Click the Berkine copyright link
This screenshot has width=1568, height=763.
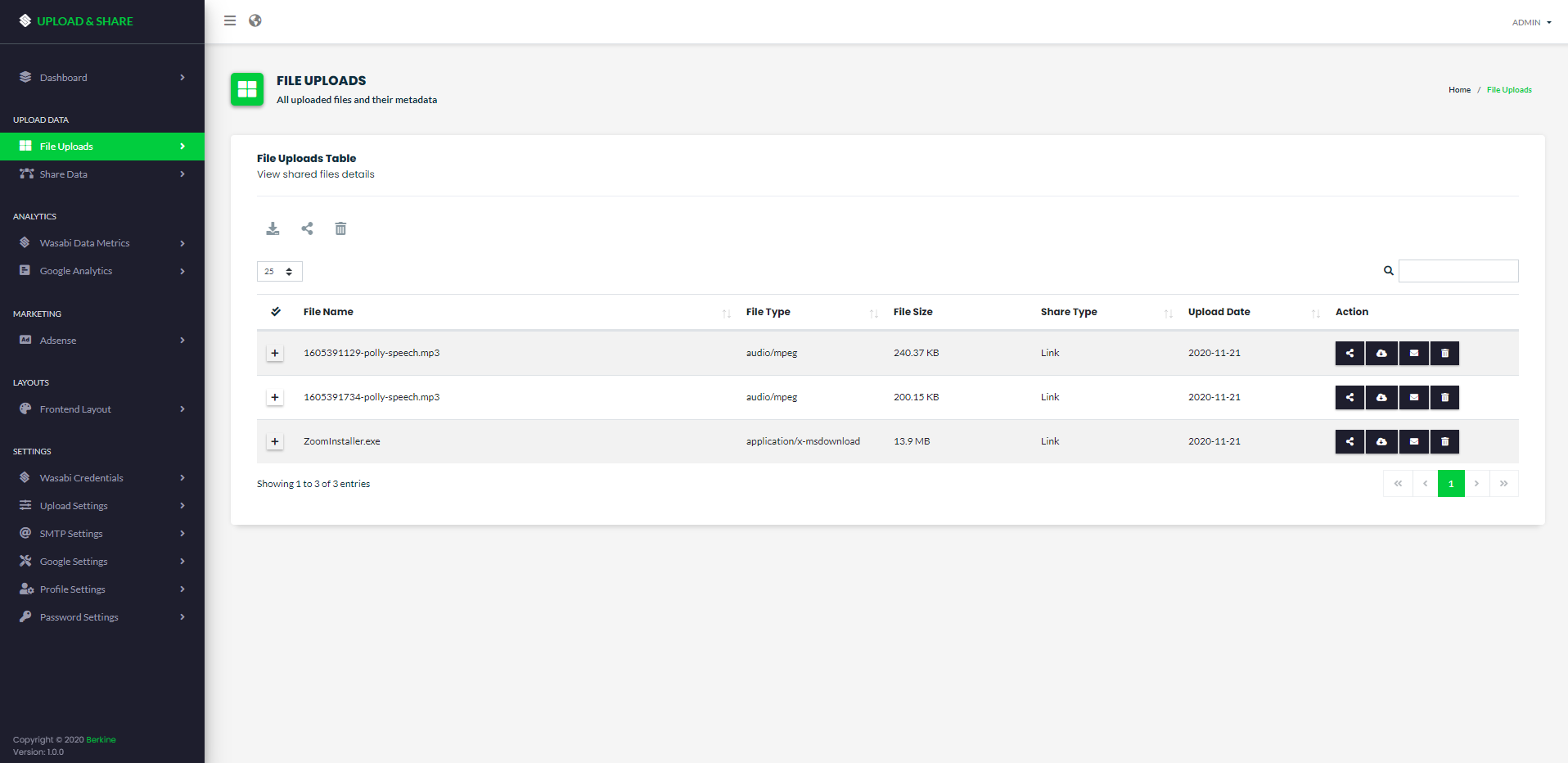101,740
